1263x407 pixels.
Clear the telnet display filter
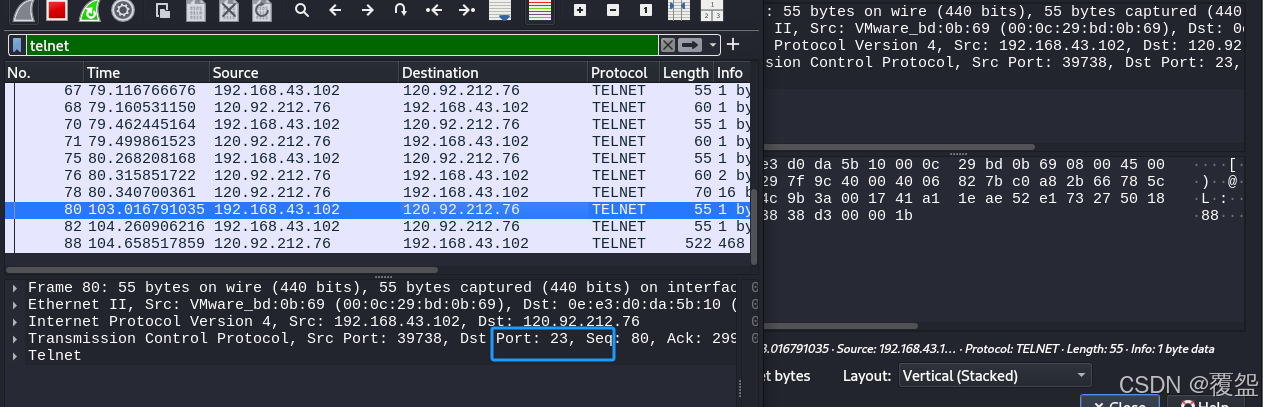(x=667, y=45)
